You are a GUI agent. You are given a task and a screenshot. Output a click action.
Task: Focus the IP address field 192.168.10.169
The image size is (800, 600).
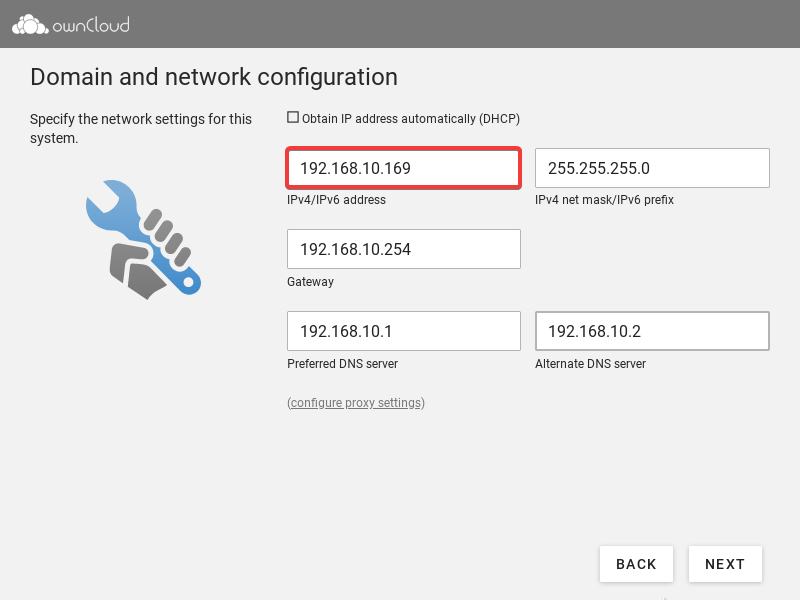pos(403,168)
